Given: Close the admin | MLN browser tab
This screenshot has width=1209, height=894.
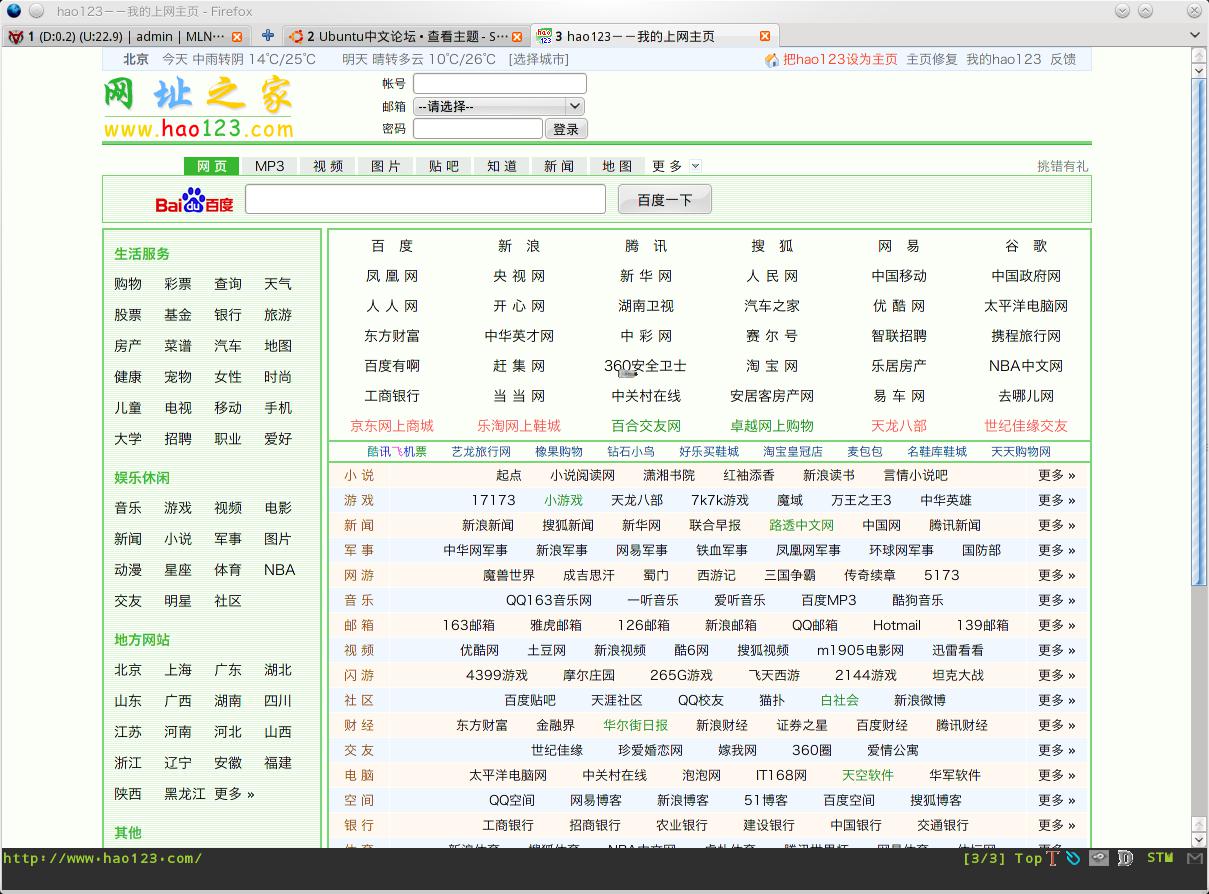Looking at the screenshot, I should click(x=237, y=36).
